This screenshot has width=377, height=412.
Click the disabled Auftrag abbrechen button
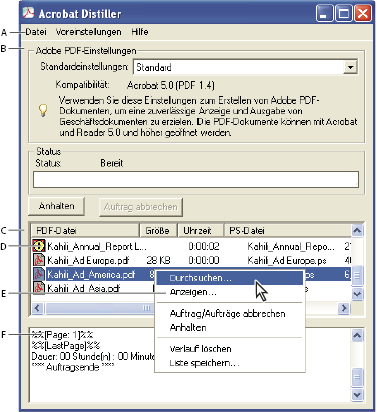point(141,207)
